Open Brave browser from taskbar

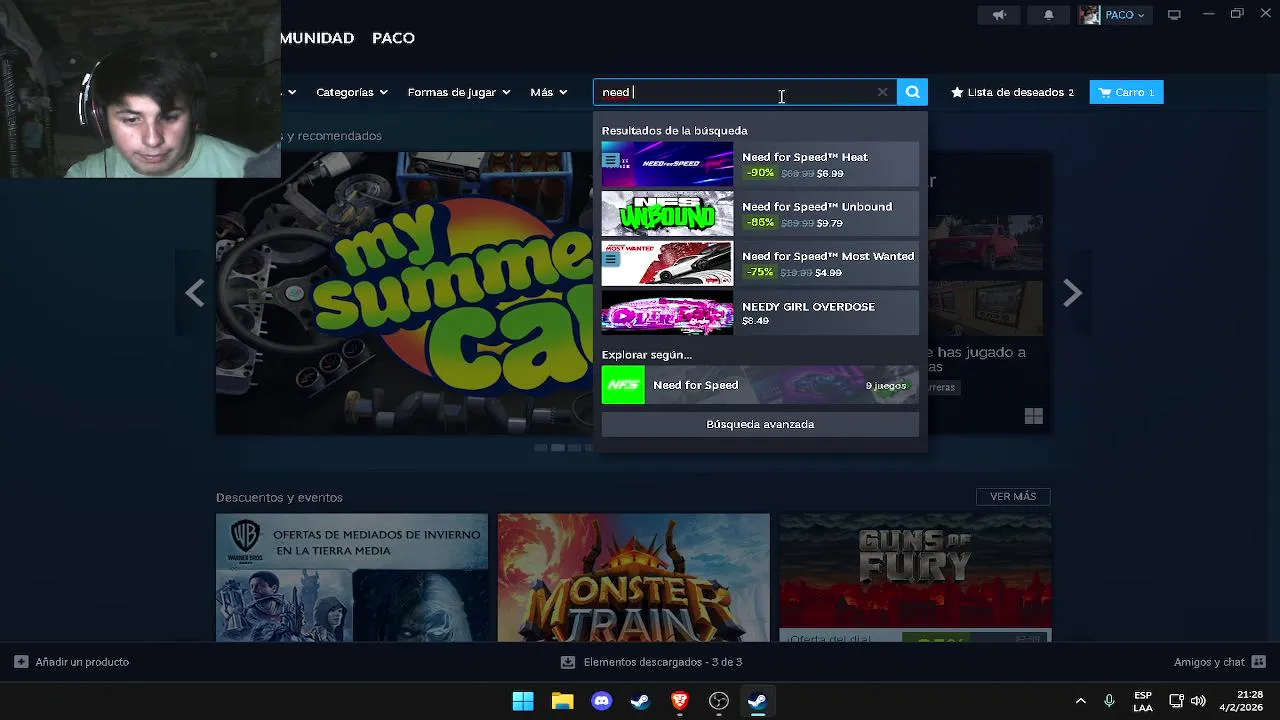point(680,701)
